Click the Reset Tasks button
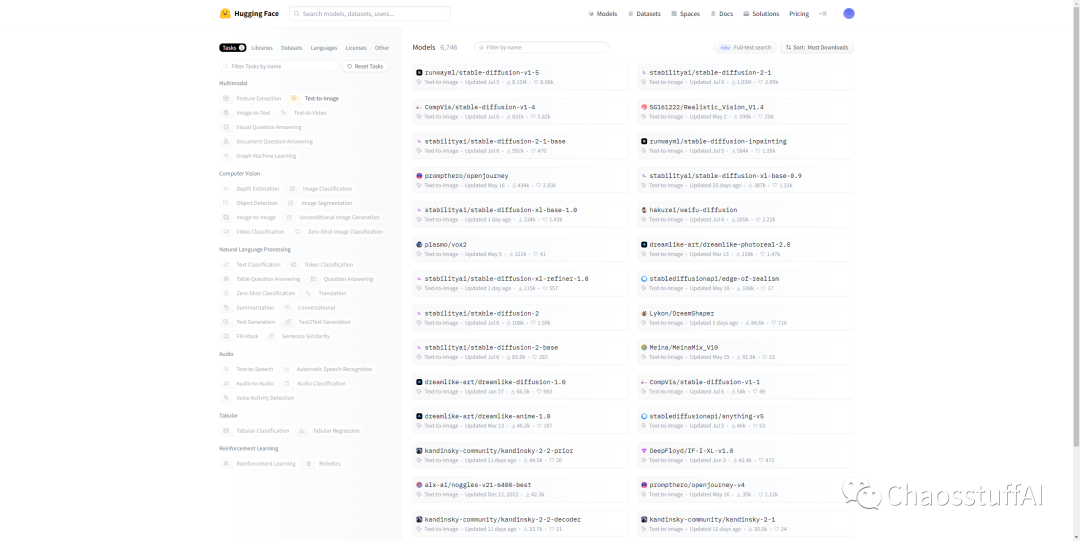1080x541 pixels. [365, 66]
